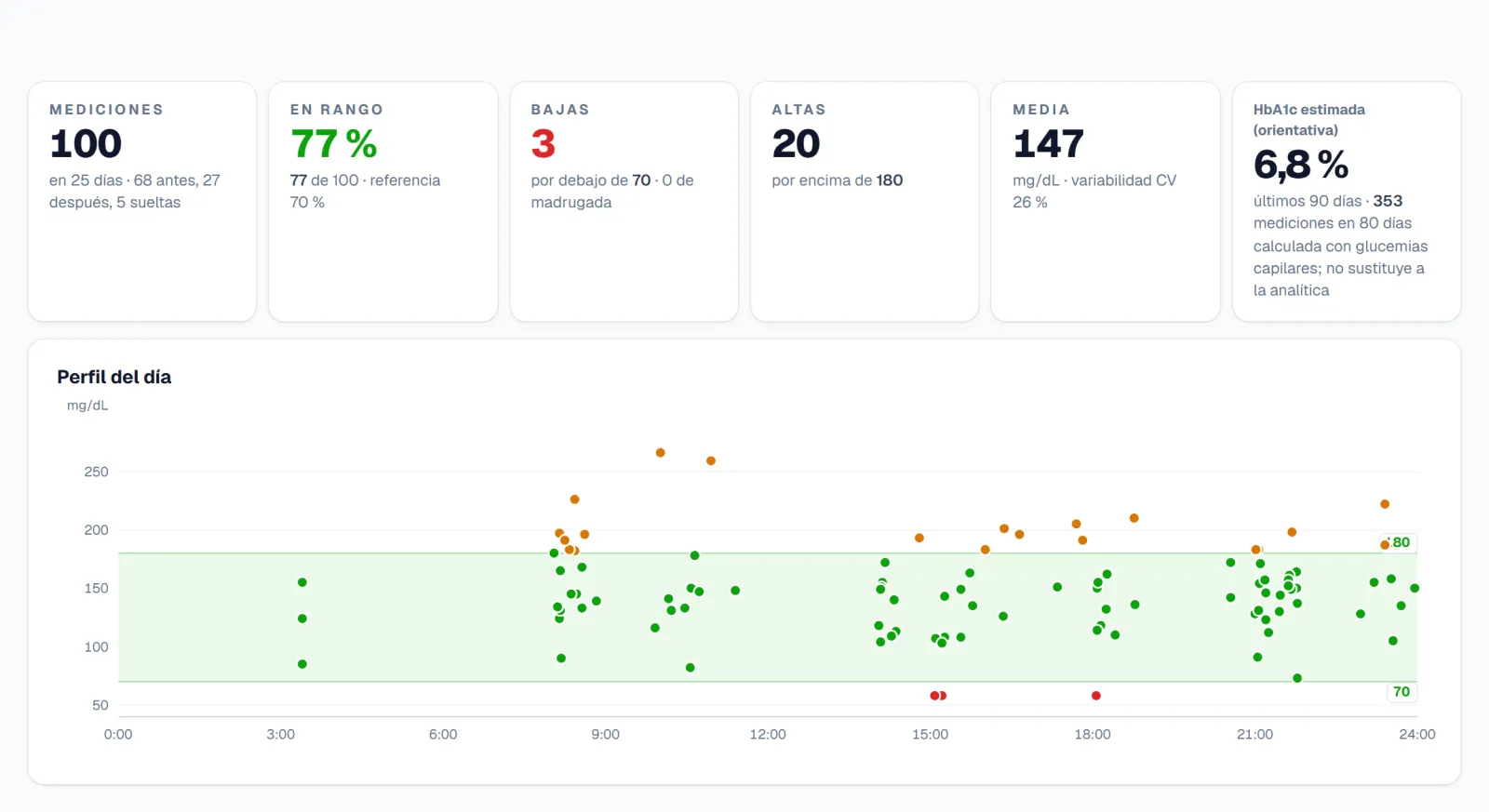The image size is (1489, 812).
Task: Select the lowest green point at 3:00
Action: (x=302, y=664)
